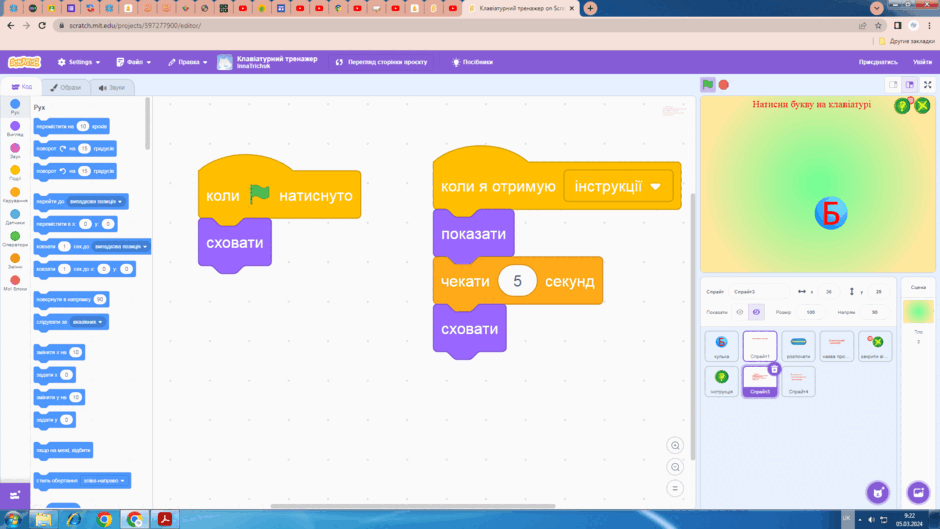The image size is (940, 529).
Task: Click the green flag above the stage
Action: tap(708, 85)
